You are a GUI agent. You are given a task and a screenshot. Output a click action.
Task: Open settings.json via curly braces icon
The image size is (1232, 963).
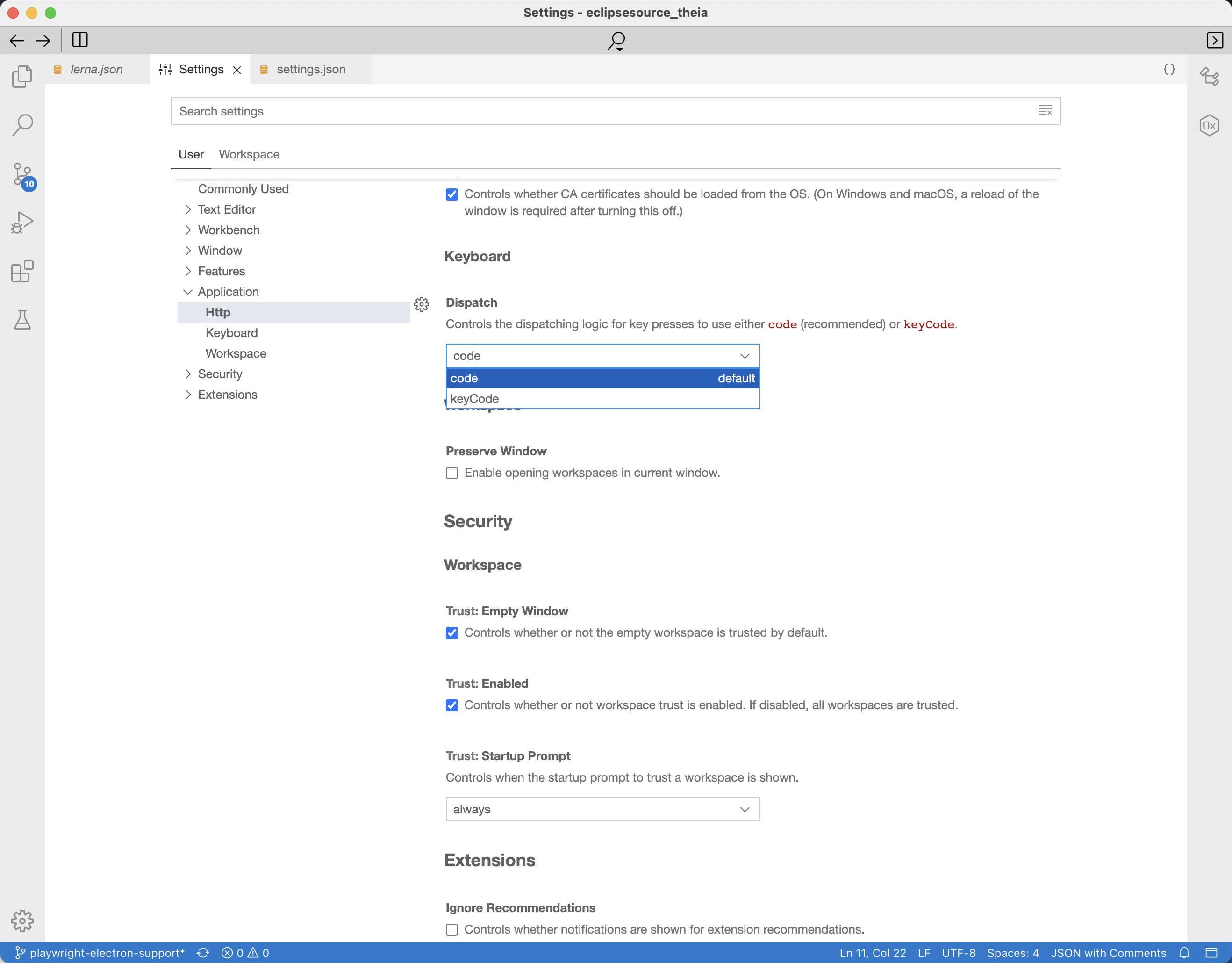[1169, 69]
